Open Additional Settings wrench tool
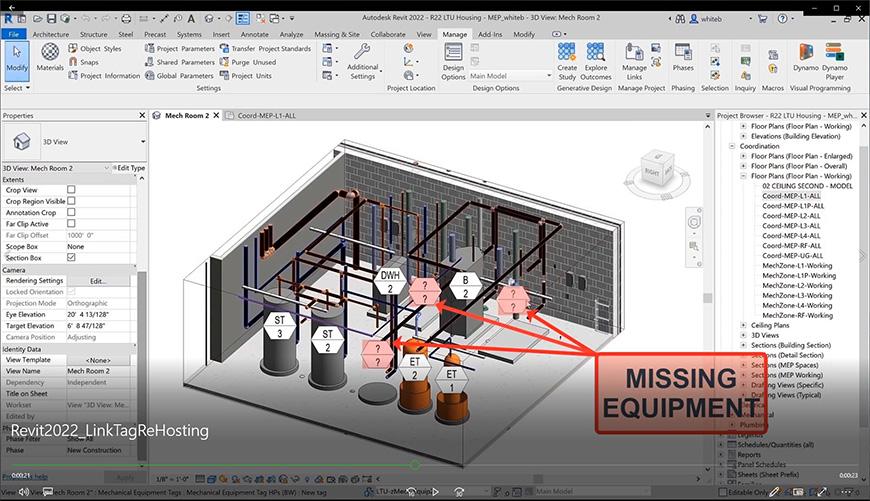Image resolution: width=870 pixels, height=501 pixels. click(x=362, y=61)
